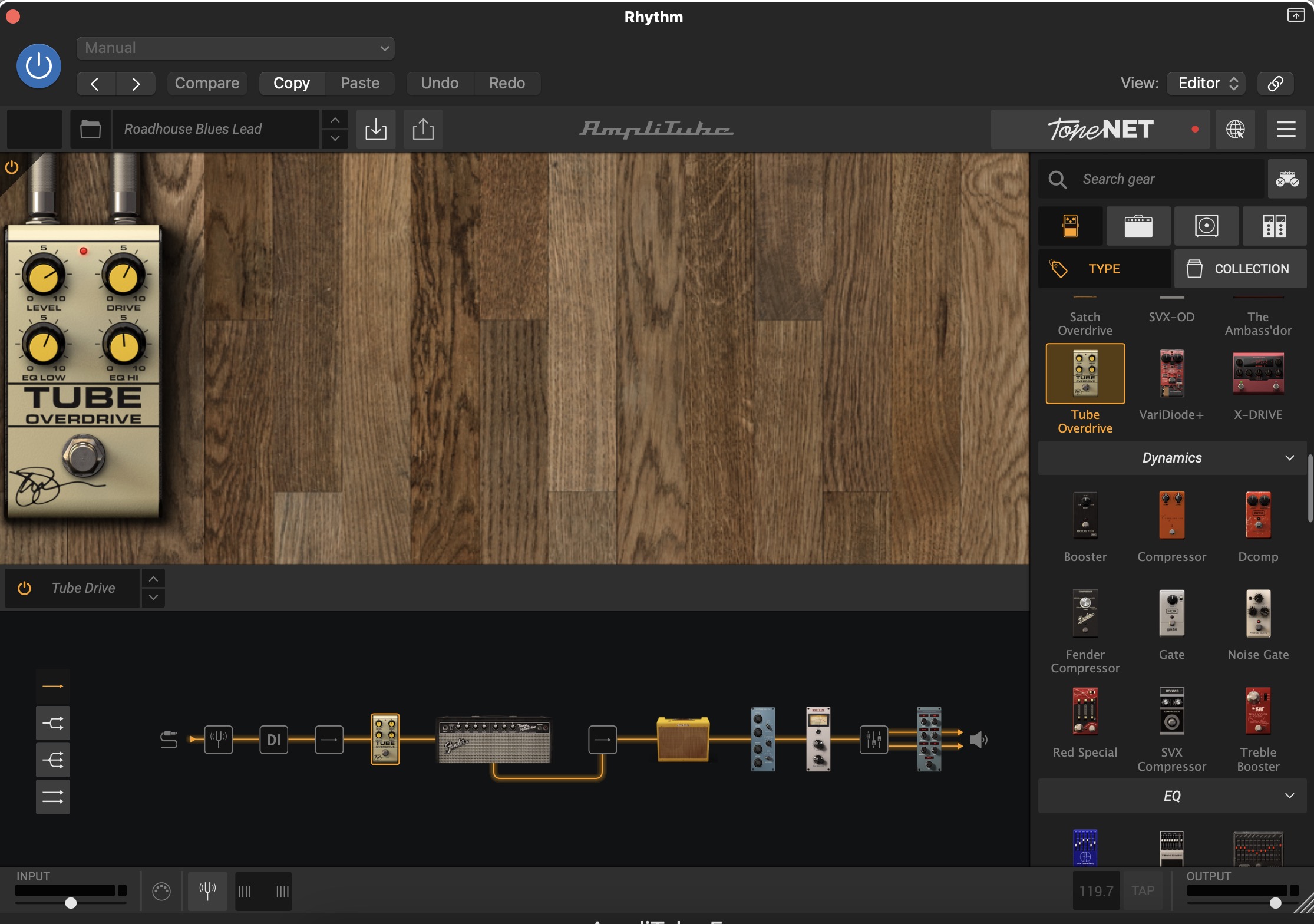Click the TAP tempo button
Viewport: 1314px width, 924px height.
(1143, 891)
